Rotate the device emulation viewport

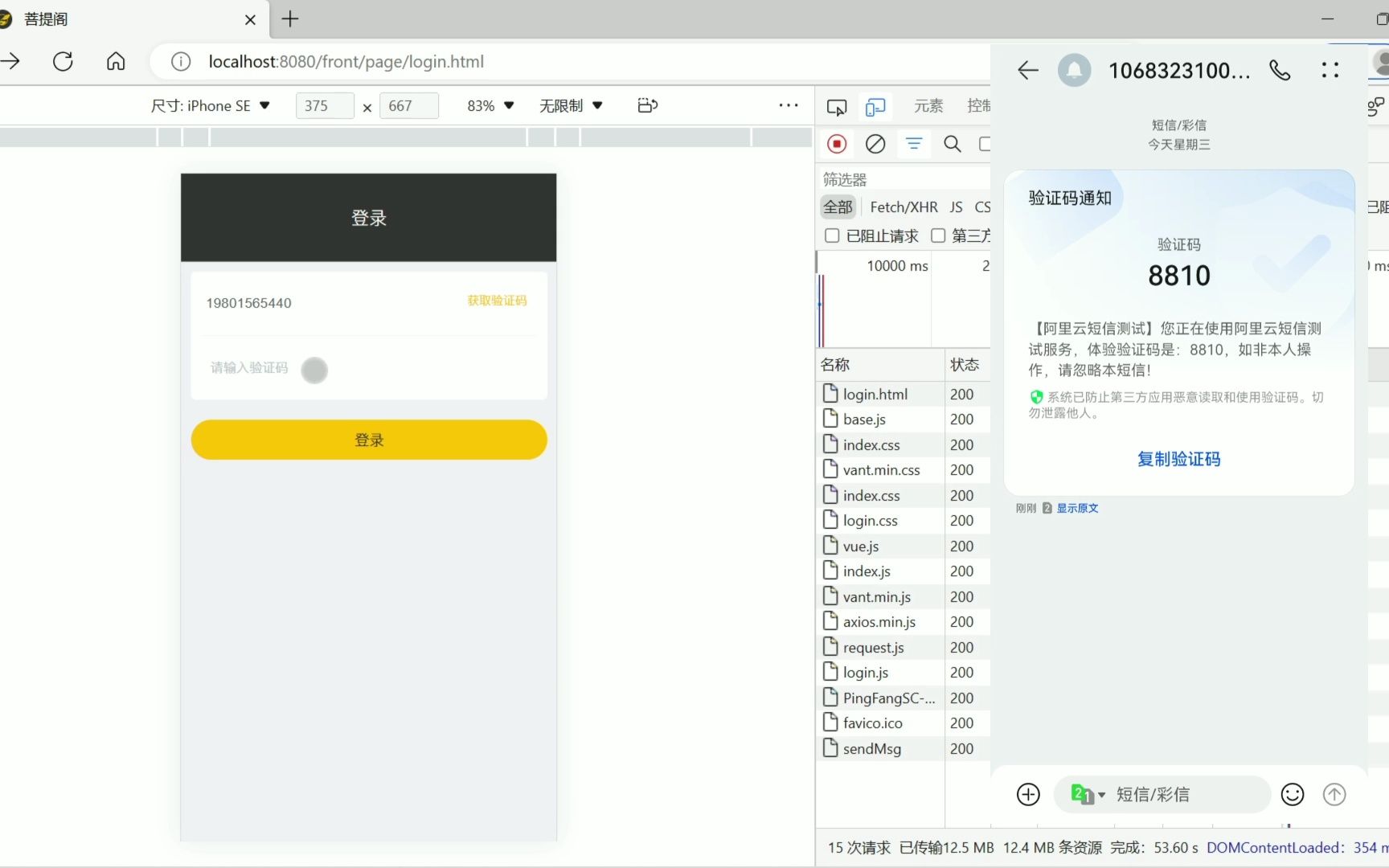coord(647,105)
